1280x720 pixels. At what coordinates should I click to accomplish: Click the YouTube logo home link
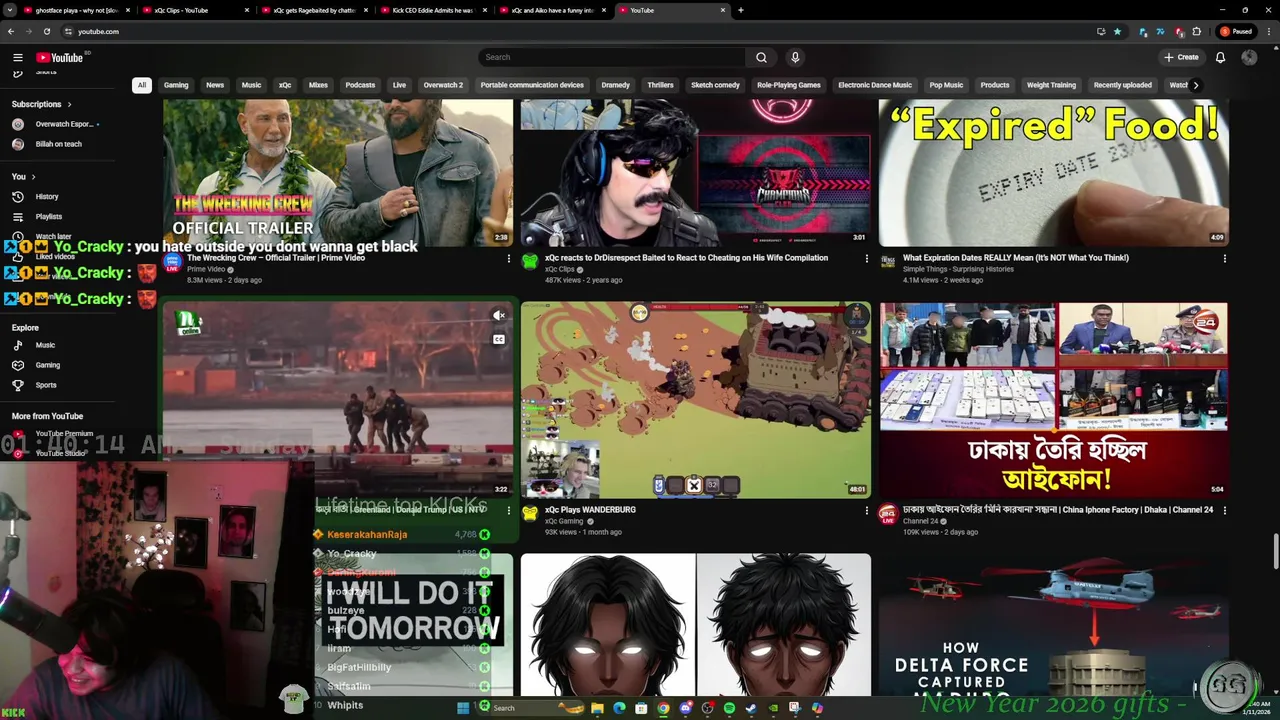tap(60, 57)
